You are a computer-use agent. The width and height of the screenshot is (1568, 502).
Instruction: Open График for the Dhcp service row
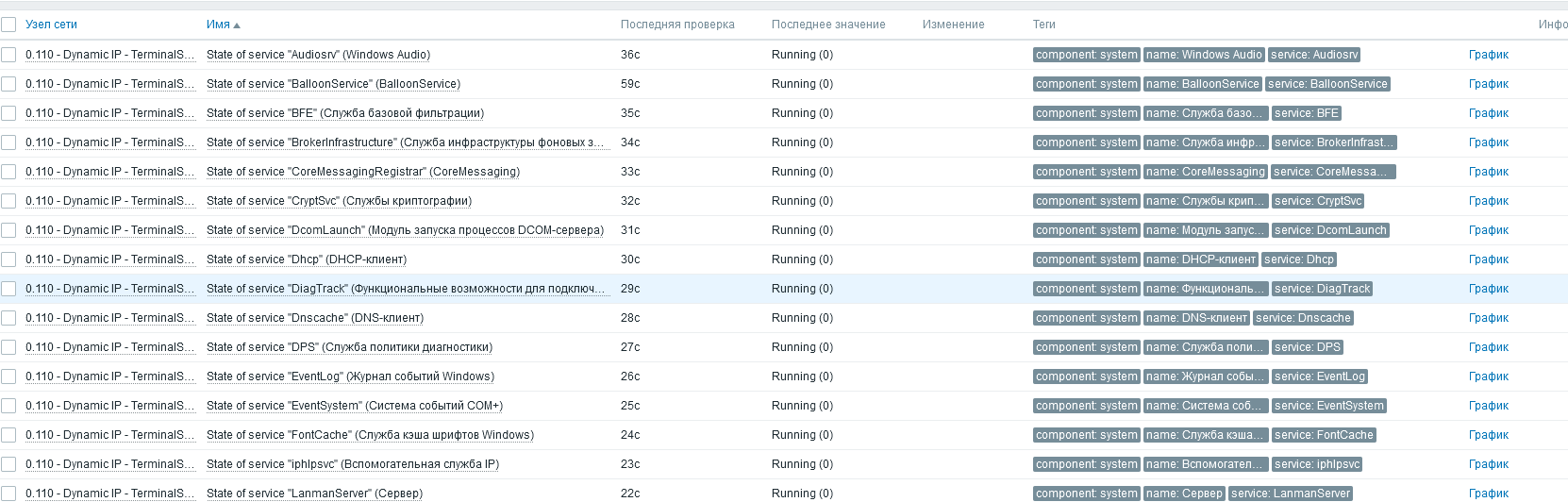pos(1488,259)
